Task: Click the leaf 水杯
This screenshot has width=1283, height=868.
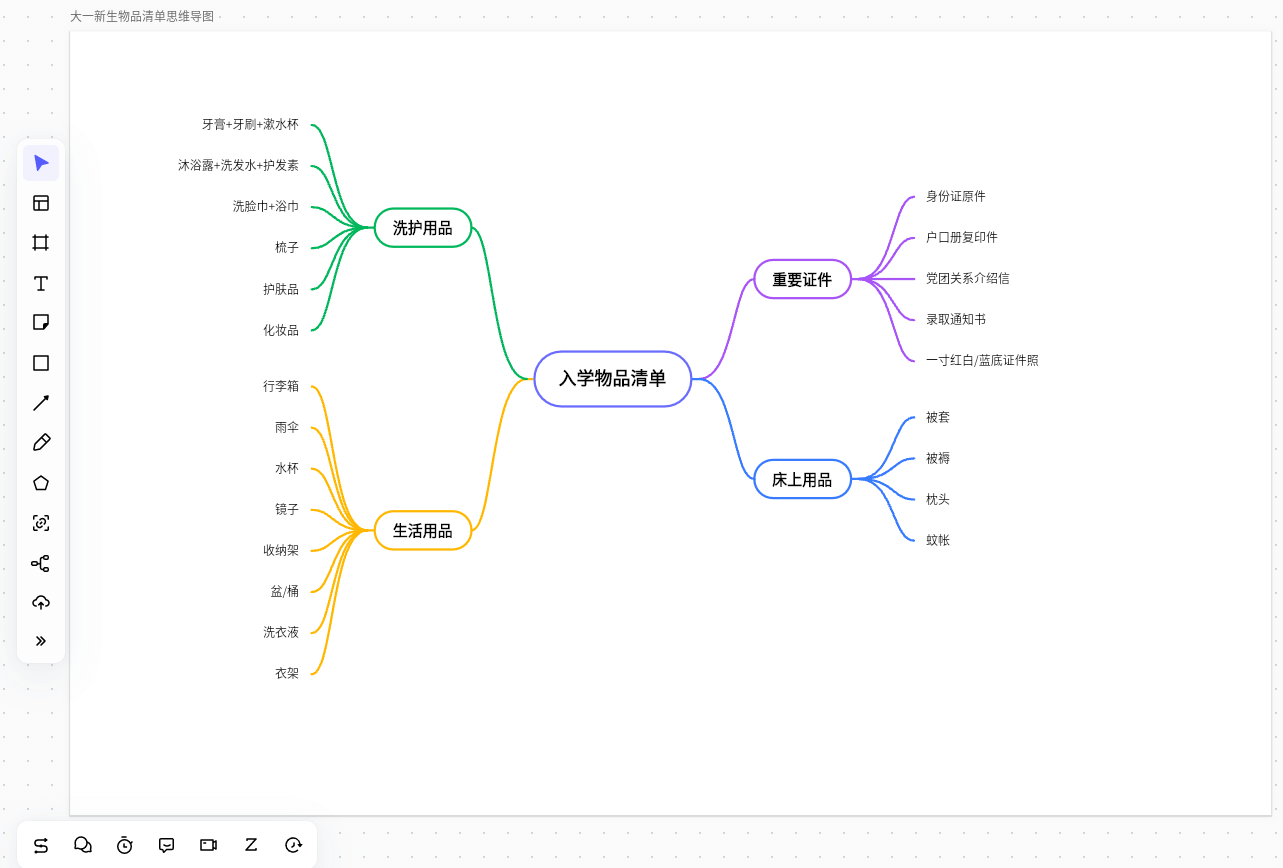Action: [x=287, y=468]
